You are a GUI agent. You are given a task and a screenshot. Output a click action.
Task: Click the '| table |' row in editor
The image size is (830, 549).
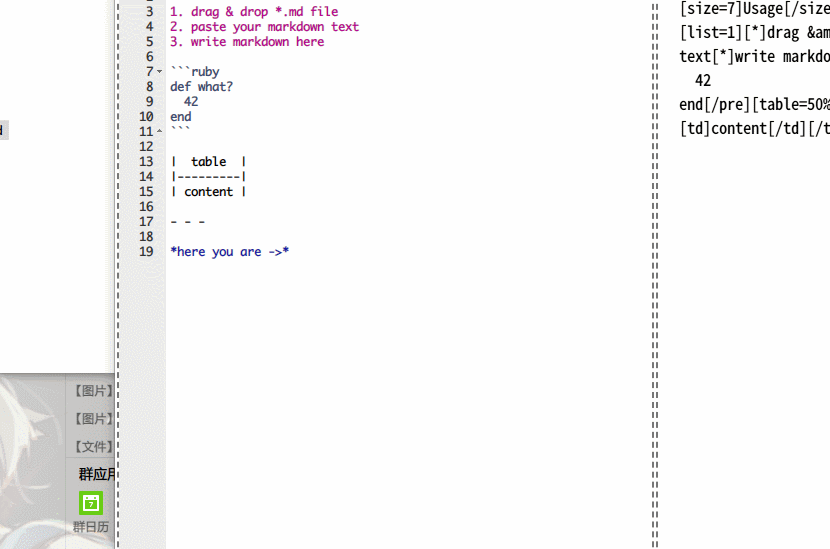[x=209, y=161]
